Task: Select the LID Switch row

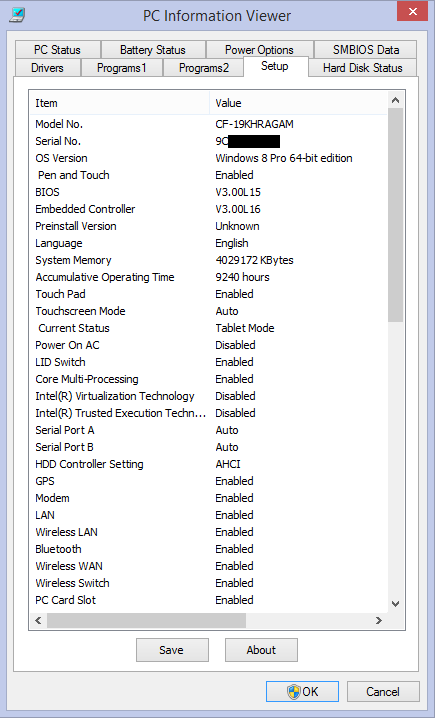Action: coord(208,362)
